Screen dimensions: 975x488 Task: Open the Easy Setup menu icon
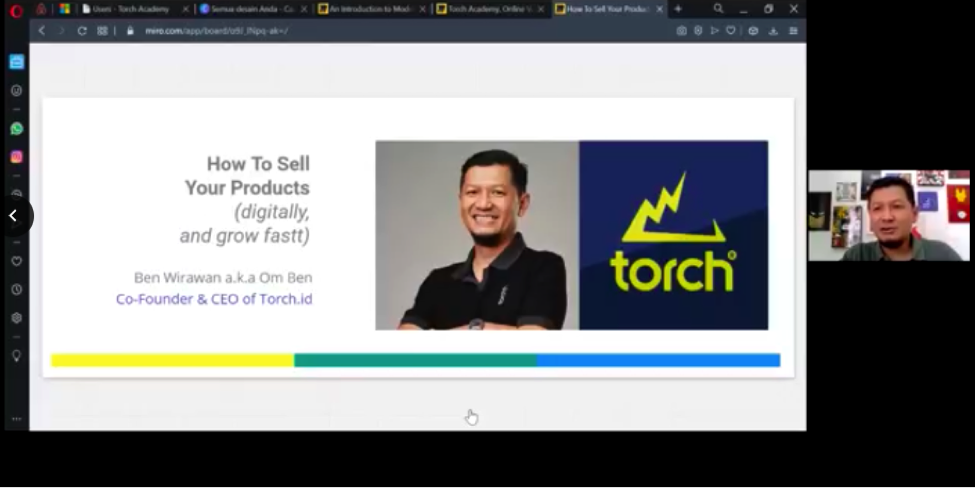pyautogui.click(x=793, y=30)
